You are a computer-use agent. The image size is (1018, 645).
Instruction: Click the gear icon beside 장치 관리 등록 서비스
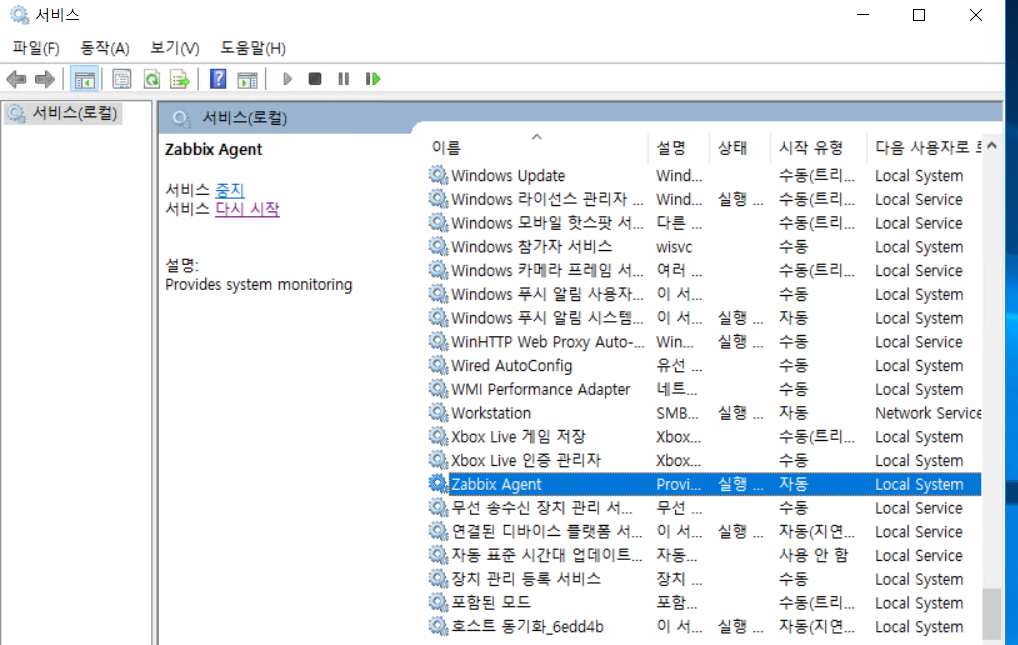pos(438,579)
